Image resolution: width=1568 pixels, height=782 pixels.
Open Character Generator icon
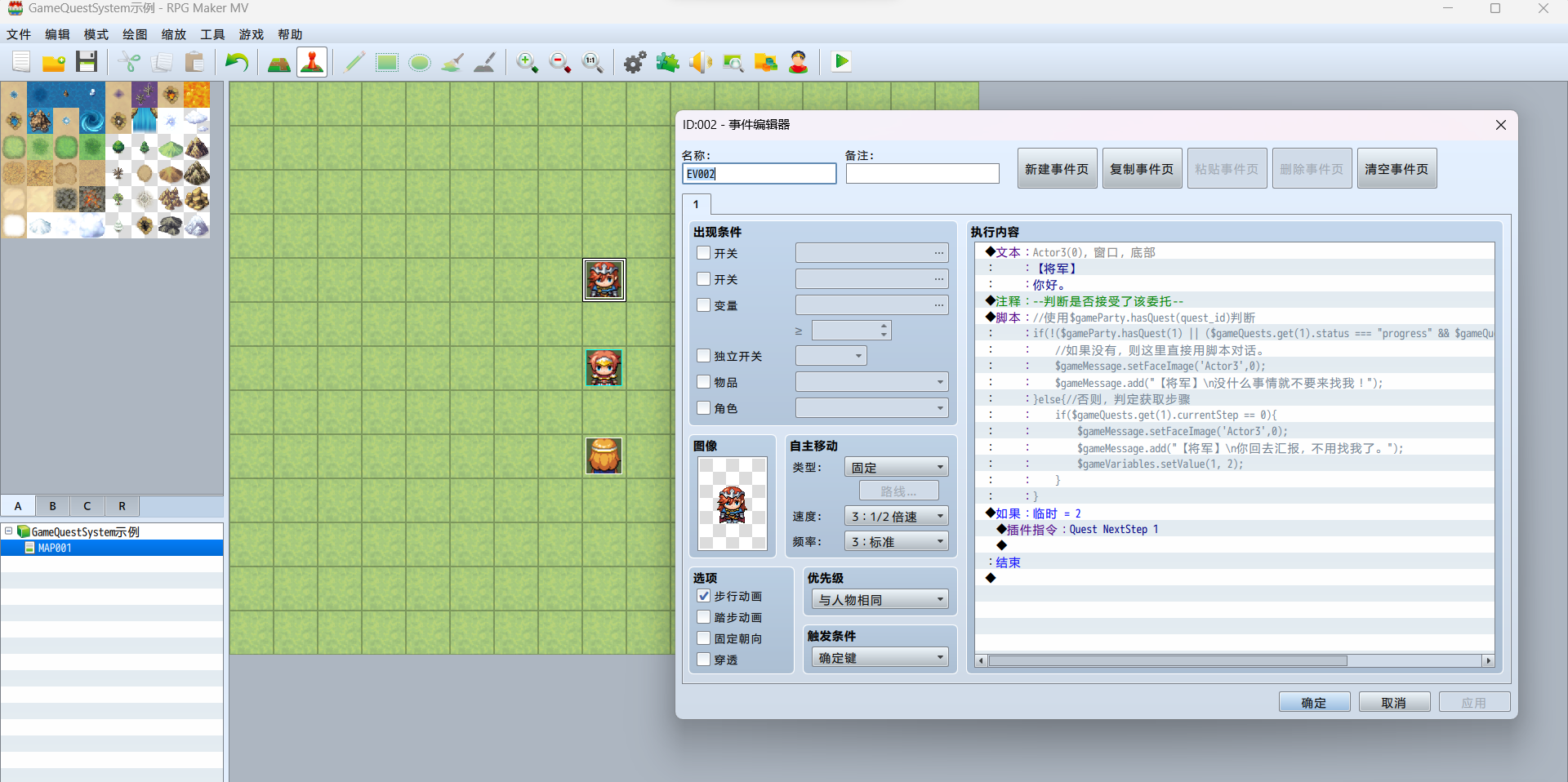799,62
